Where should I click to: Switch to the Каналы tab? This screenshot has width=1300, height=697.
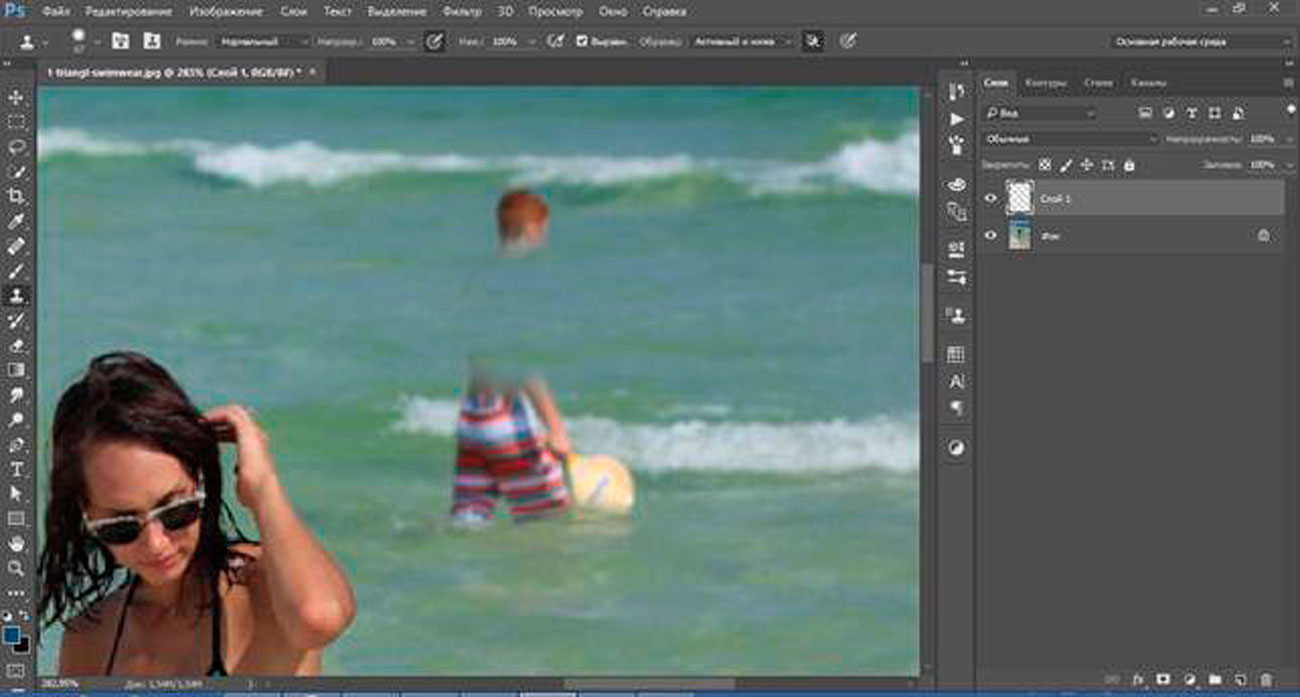point(1147,83)
